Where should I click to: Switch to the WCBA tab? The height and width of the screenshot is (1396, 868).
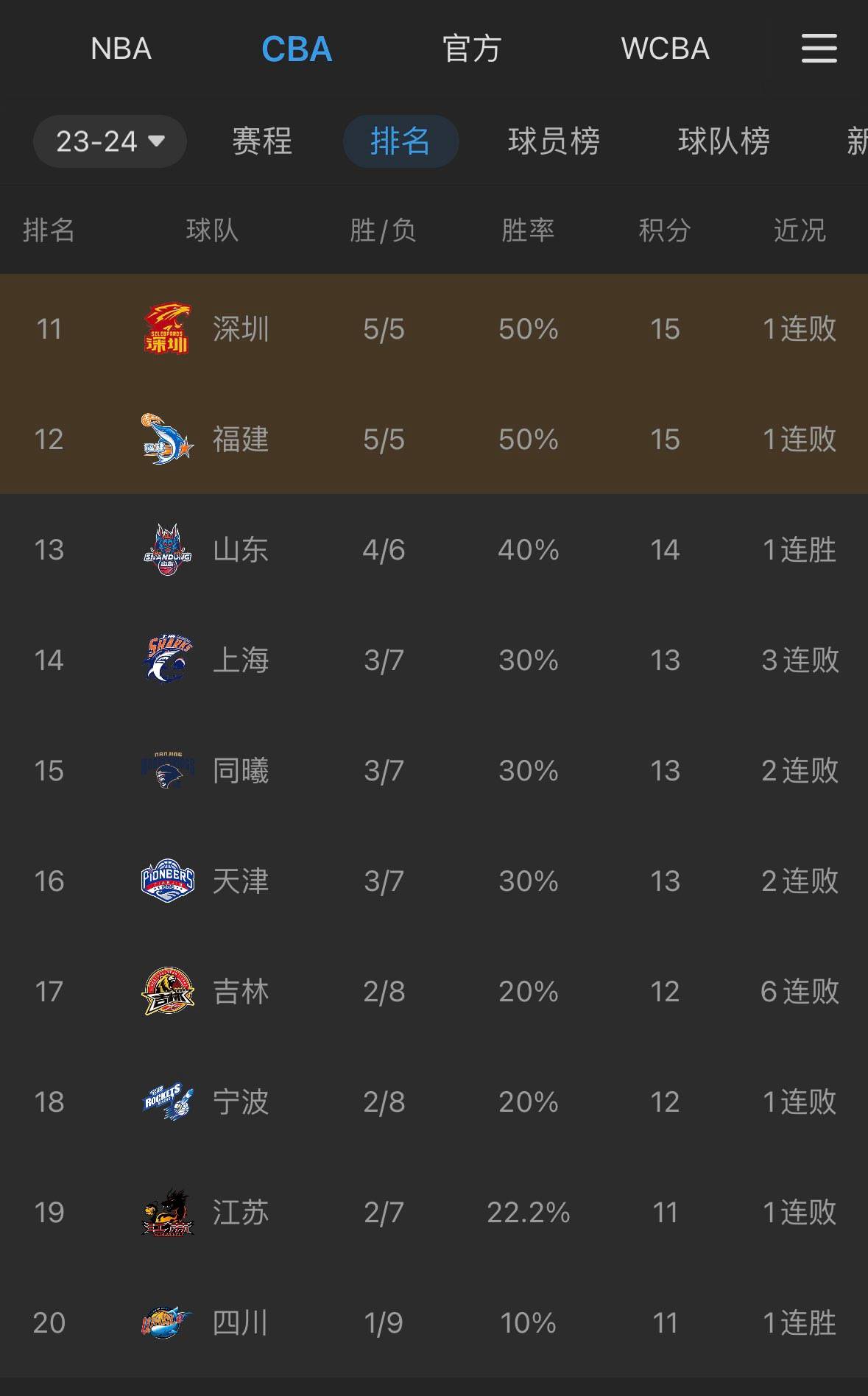coord(665,49)
